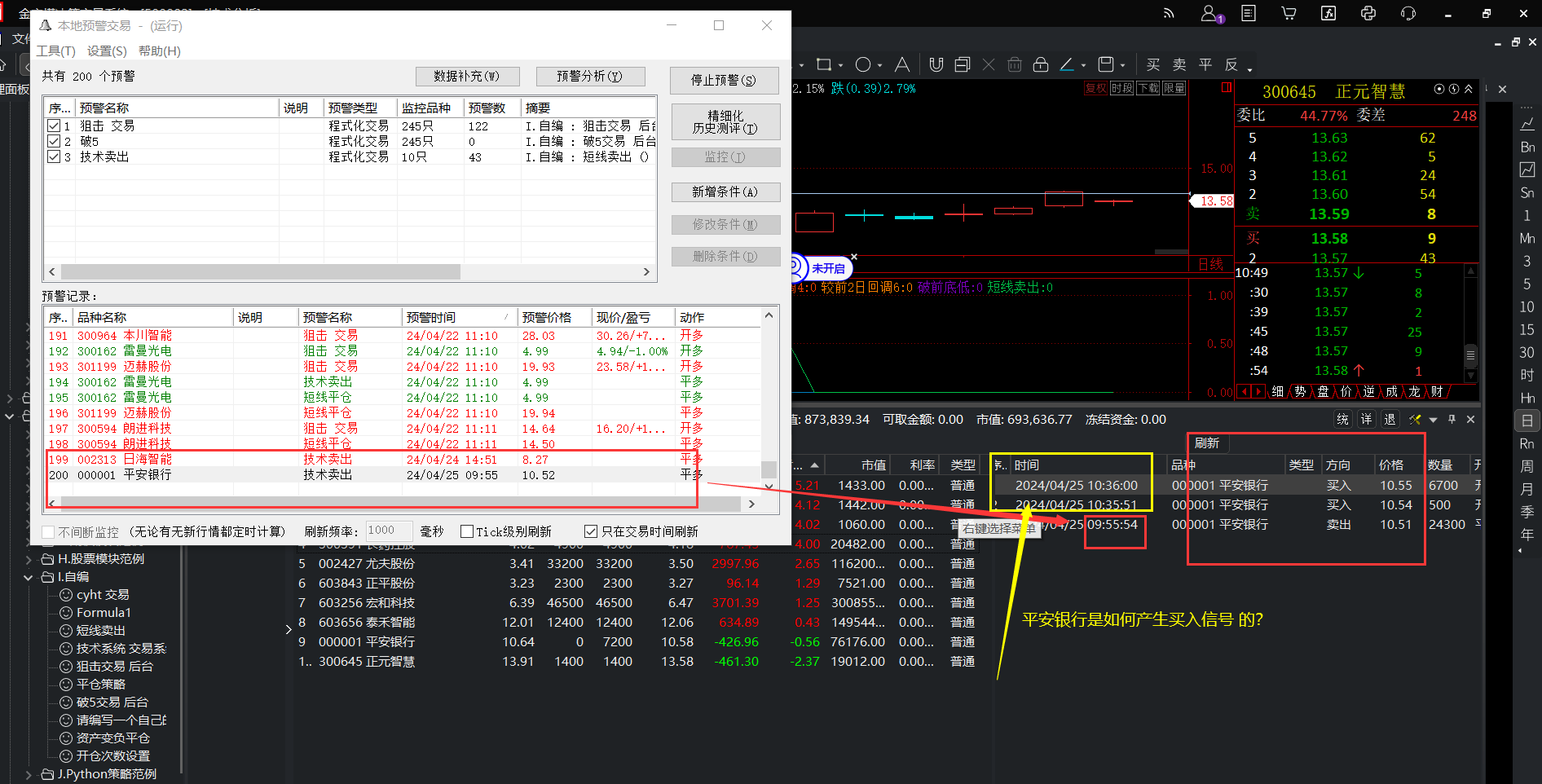Viewport: 1542px width, 784px height.
Task: Uncheck the 破5 alert checkbox
Action: coord(54,141)
